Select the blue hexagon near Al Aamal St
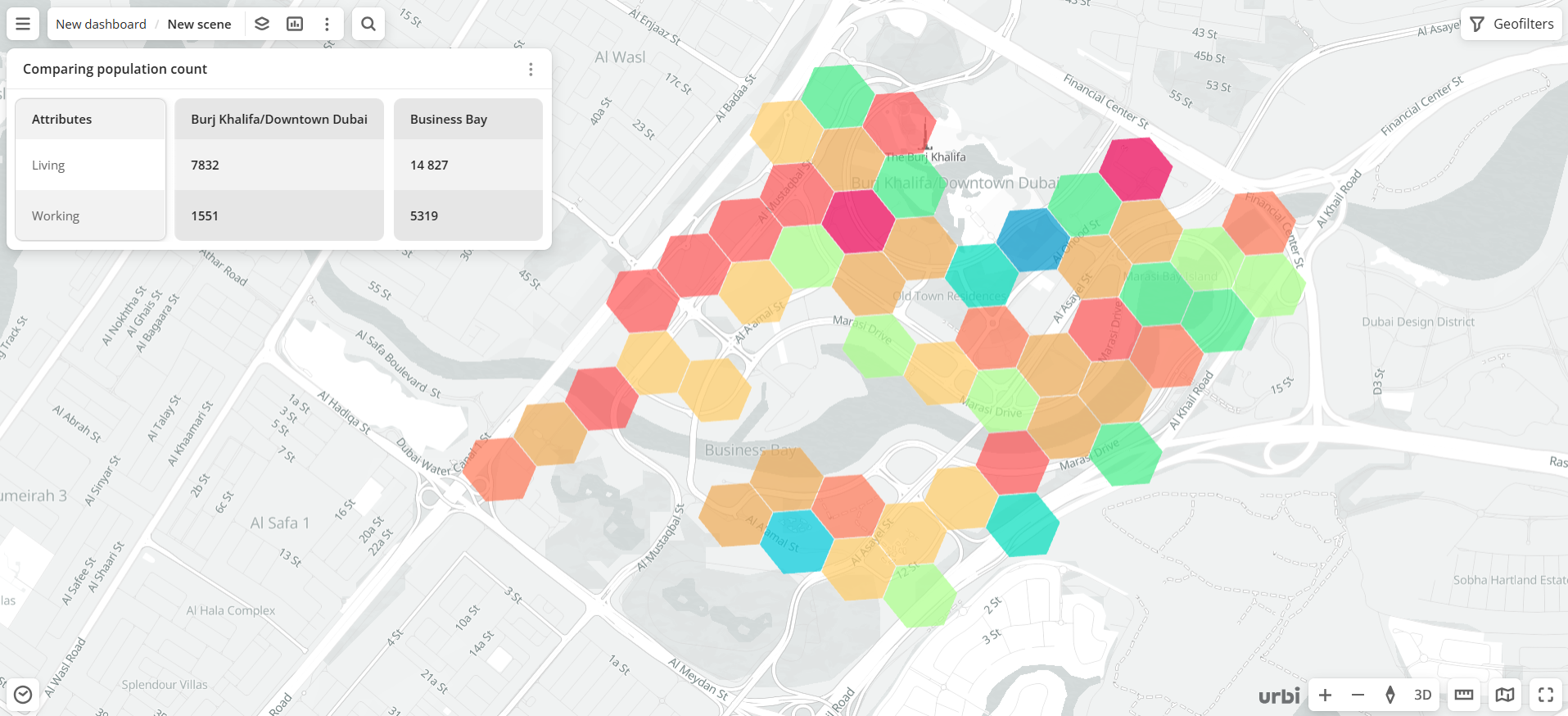The width and height of the screenshot is (1568, 716). tap(796, 541)
